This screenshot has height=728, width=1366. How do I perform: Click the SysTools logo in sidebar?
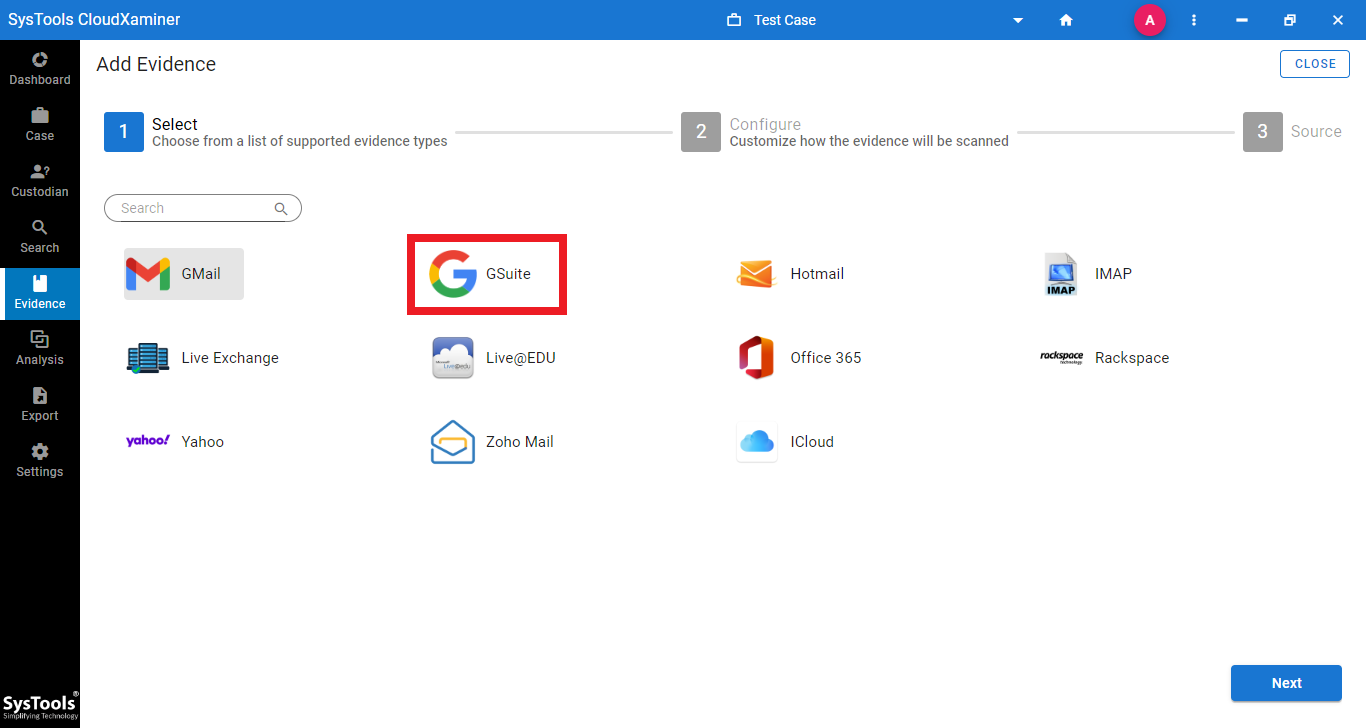(x=40, y=705)
